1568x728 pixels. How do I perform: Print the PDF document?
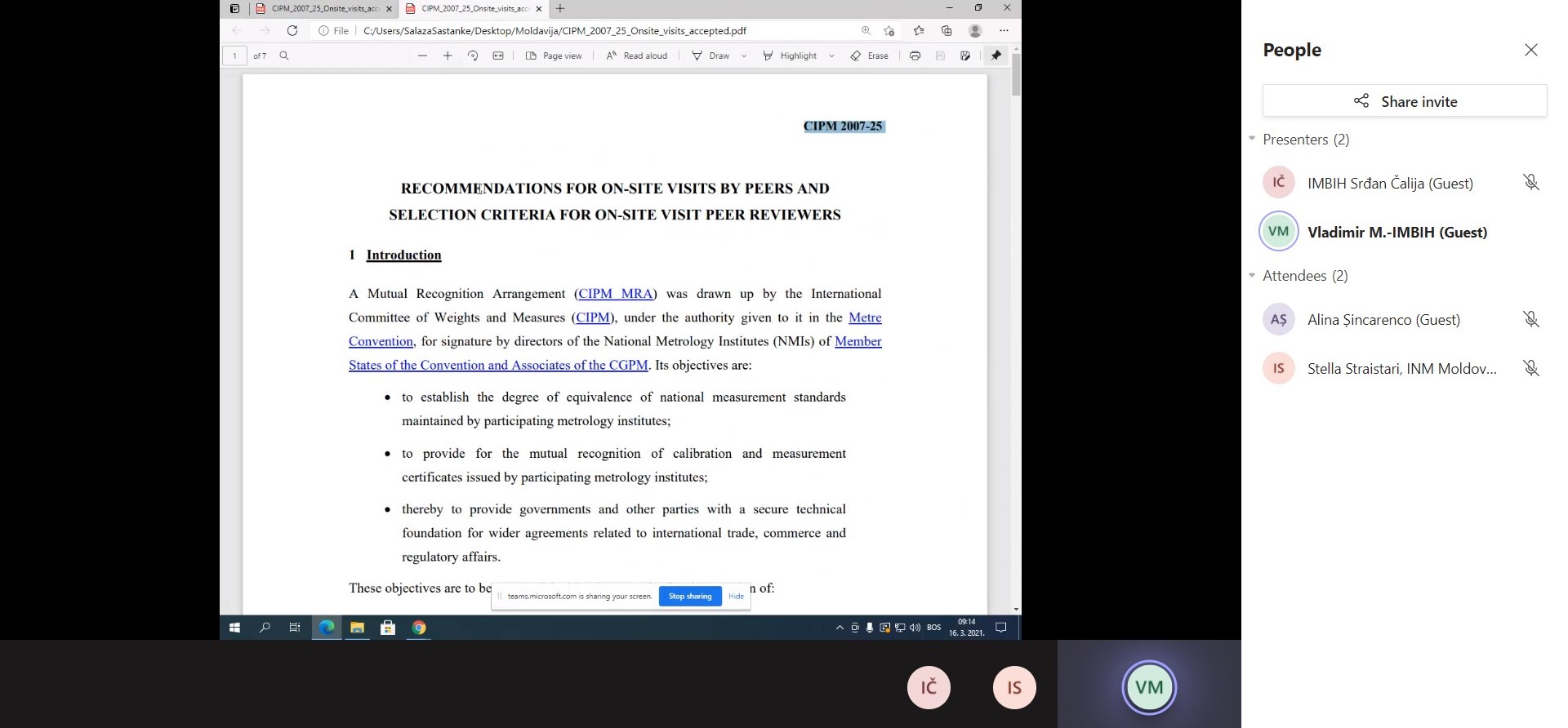pyautogui.click(x=915, y=55)
